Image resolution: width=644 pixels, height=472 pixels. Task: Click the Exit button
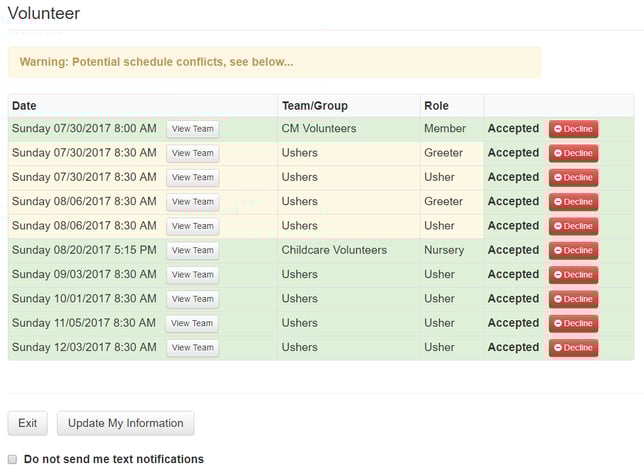pyautogui.click(x=28, y=423)
